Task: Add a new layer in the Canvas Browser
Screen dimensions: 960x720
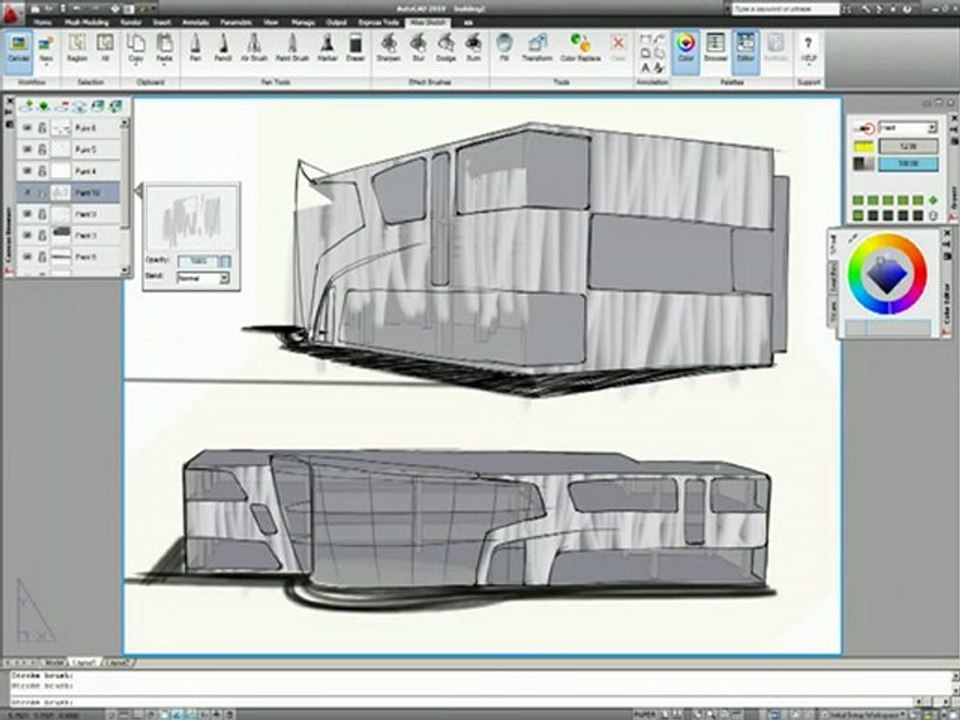Action: (26, 107)
